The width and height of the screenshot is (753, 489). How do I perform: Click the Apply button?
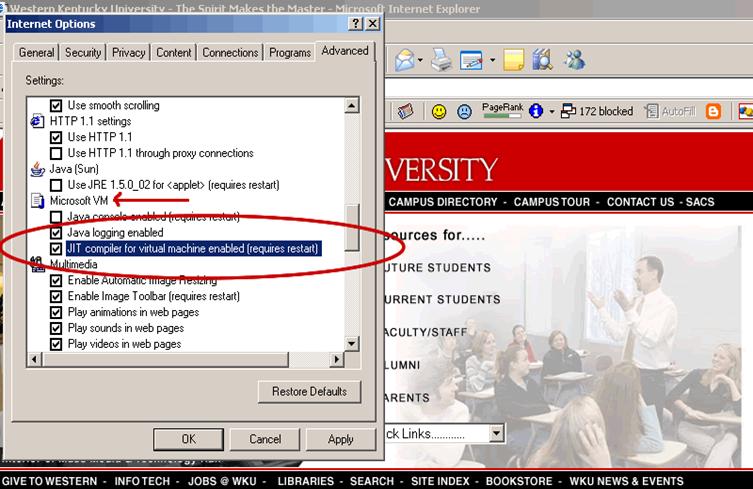340,439
